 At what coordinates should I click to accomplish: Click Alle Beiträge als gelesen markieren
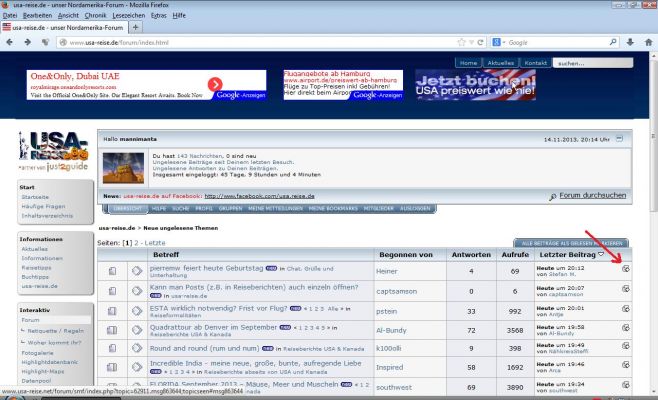(x=572, y=243)
